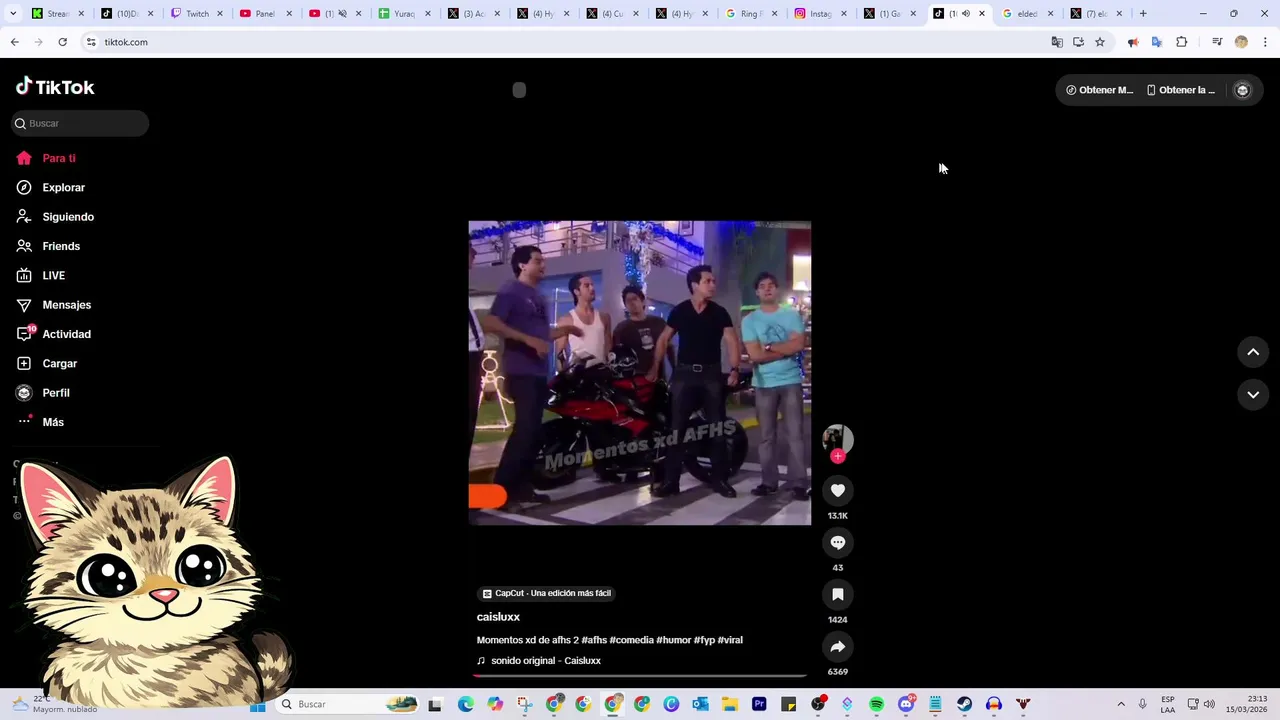Open Windows Start menu
This screenshot has width=1280, height=720.
(257, 705)
